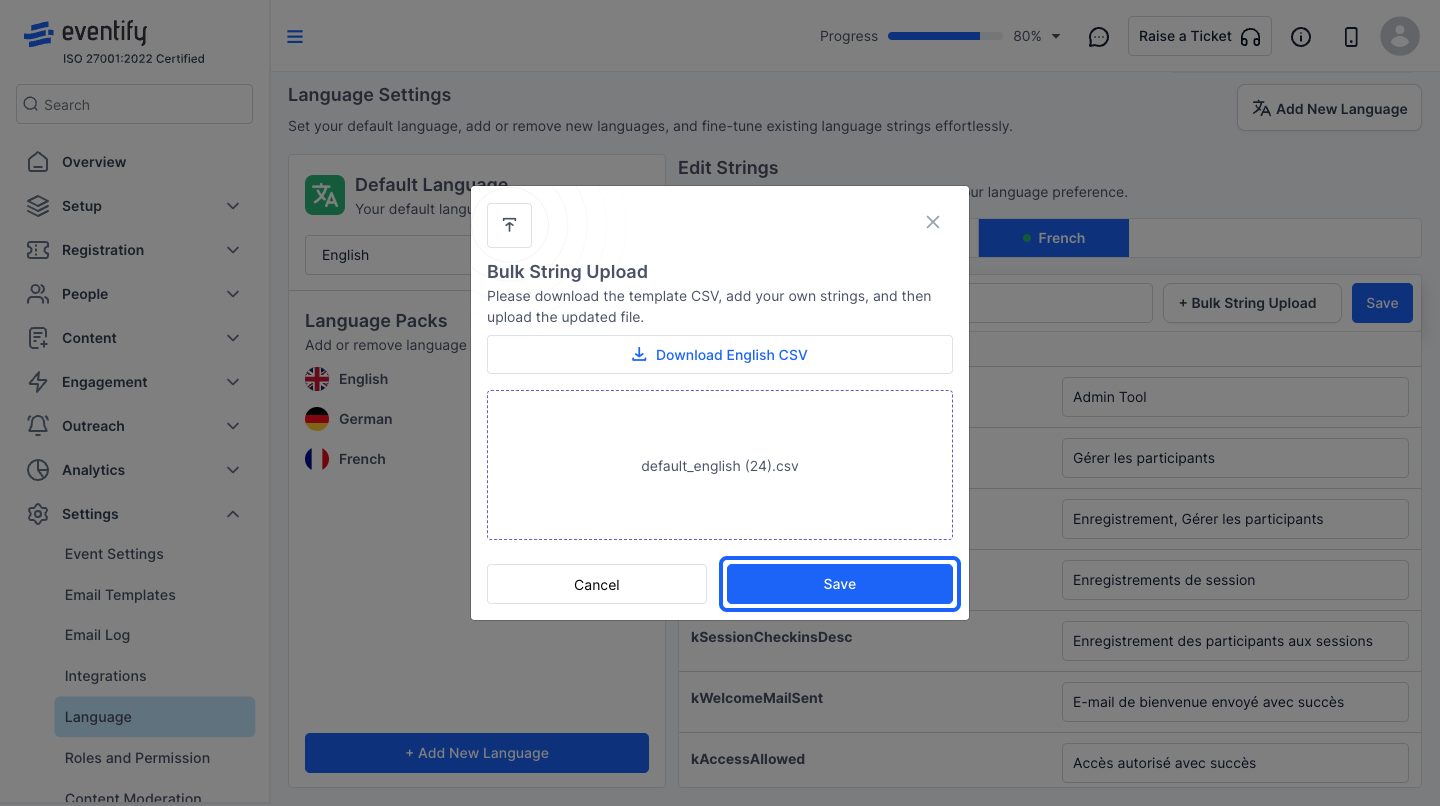The image size is (1440, 806).
Task: Click the hamburger menu icon
Action: point(295,37)
